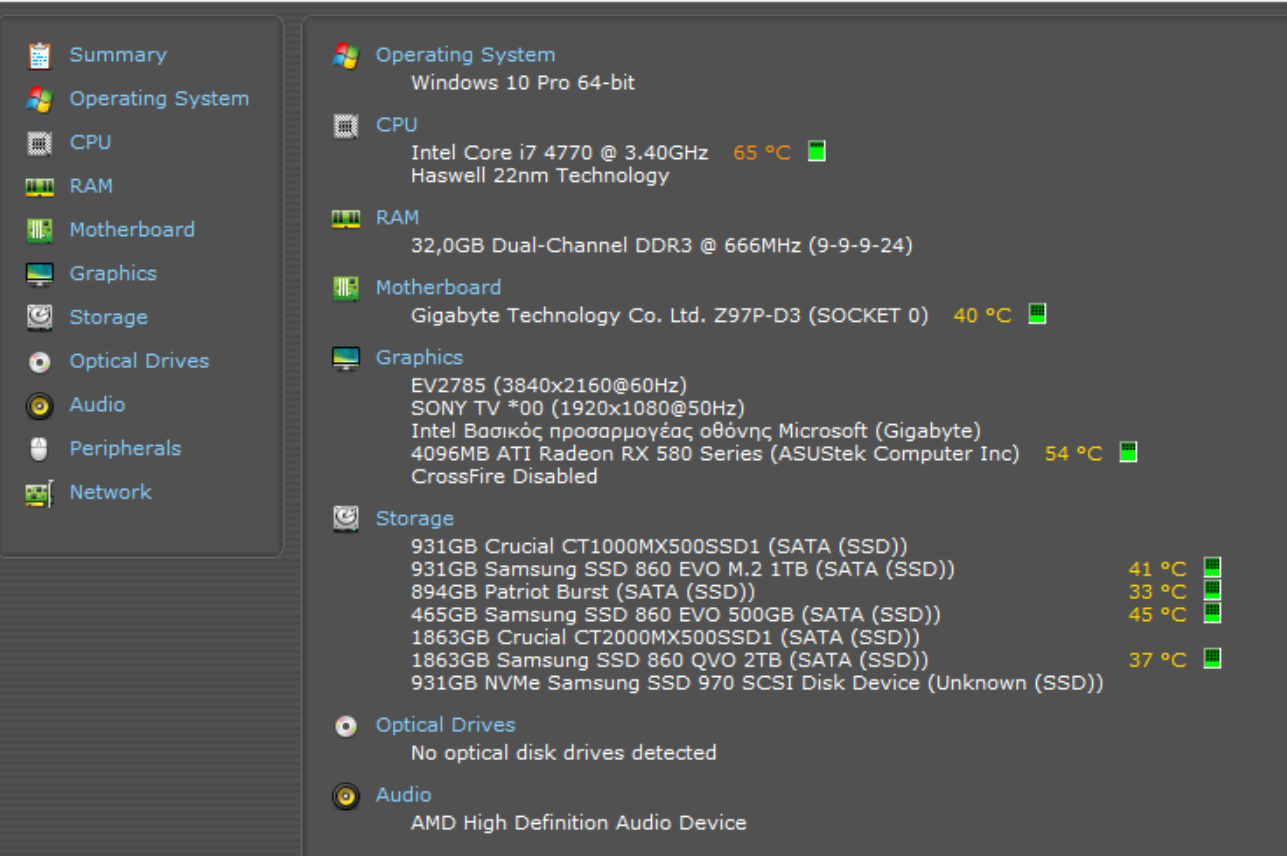Click the GPU temperature indicator next to 54 °C
Image resolution: width=1287 pixels, height=856 pixels.
coord(1128,452)
